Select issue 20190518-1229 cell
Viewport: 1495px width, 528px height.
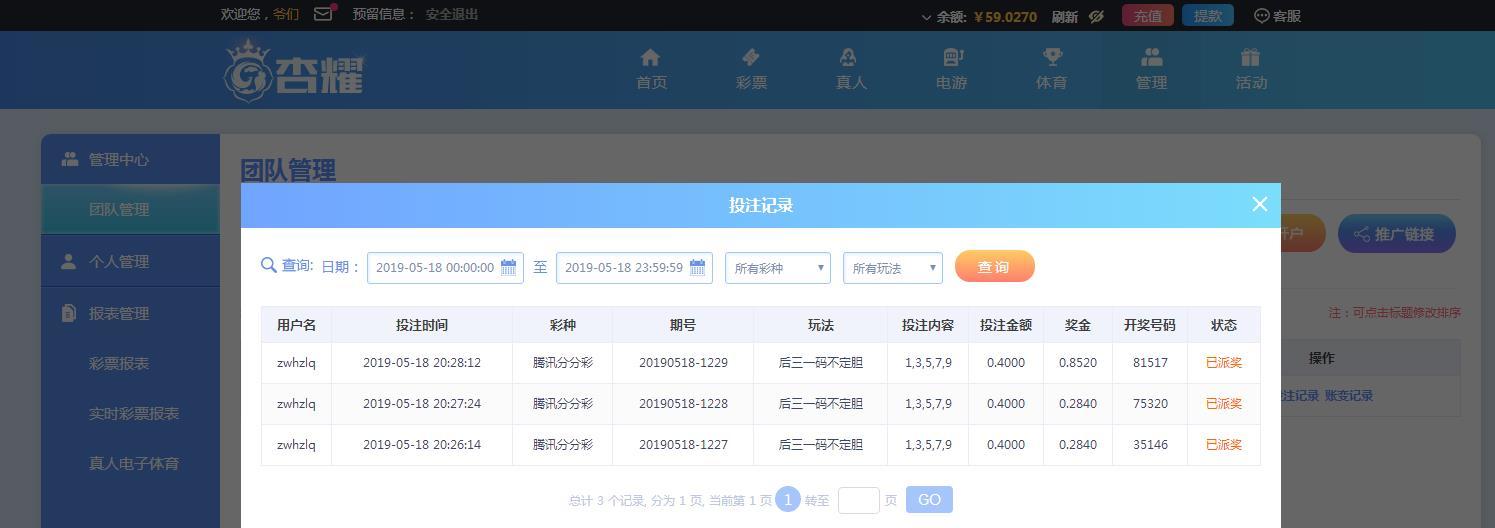[x=683, y=363]
